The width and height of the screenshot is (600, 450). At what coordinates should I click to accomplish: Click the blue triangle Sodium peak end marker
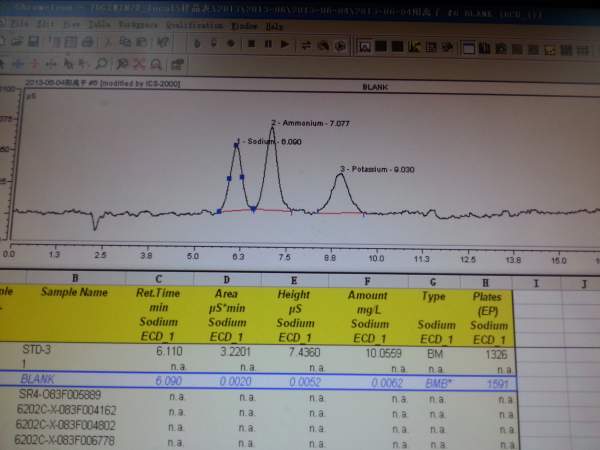pos(253,209)
